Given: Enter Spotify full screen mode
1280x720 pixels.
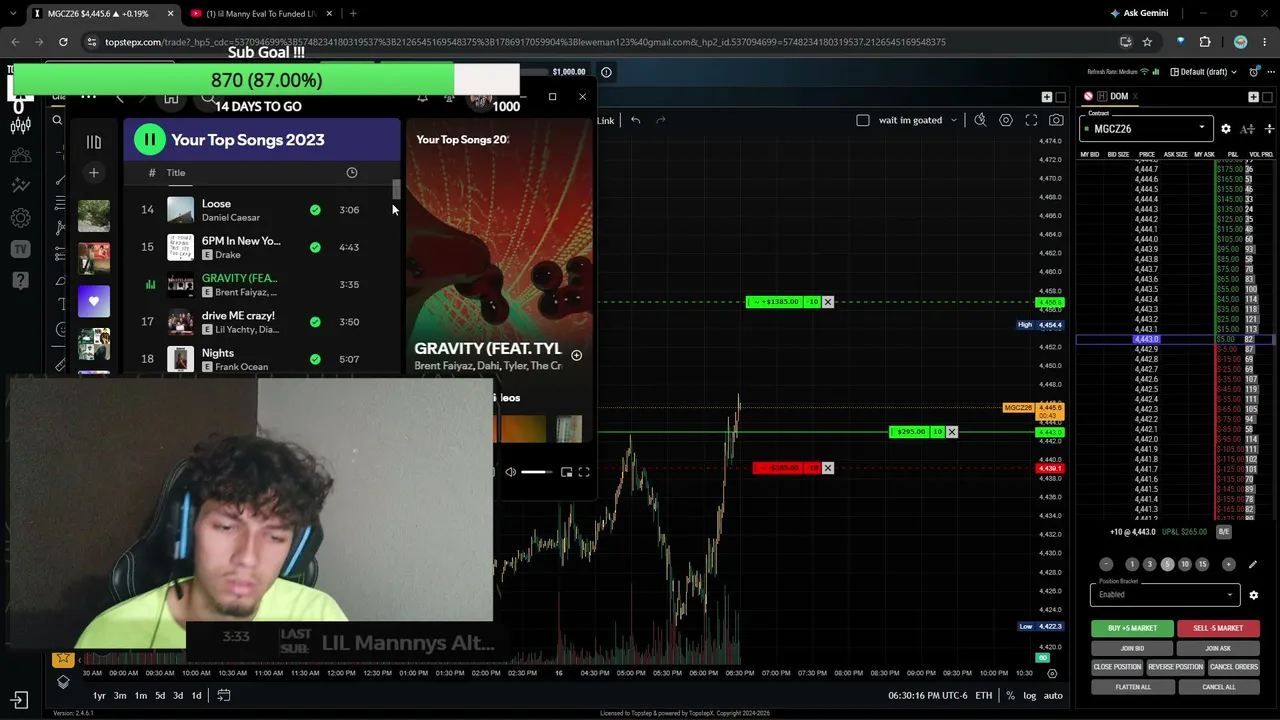Looking at the screenshot, I should [x=584, y=472].
